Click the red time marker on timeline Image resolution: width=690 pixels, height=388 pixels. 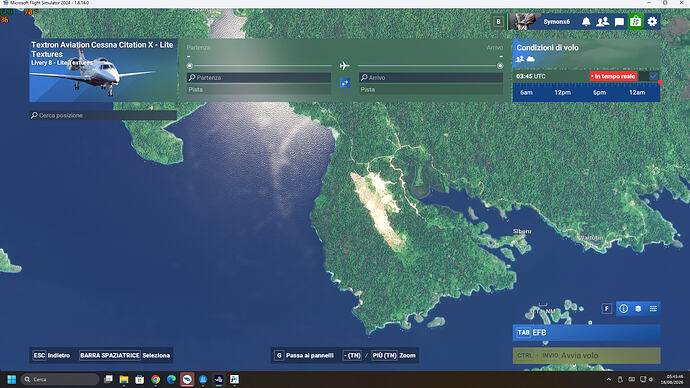tap(660, 83)
